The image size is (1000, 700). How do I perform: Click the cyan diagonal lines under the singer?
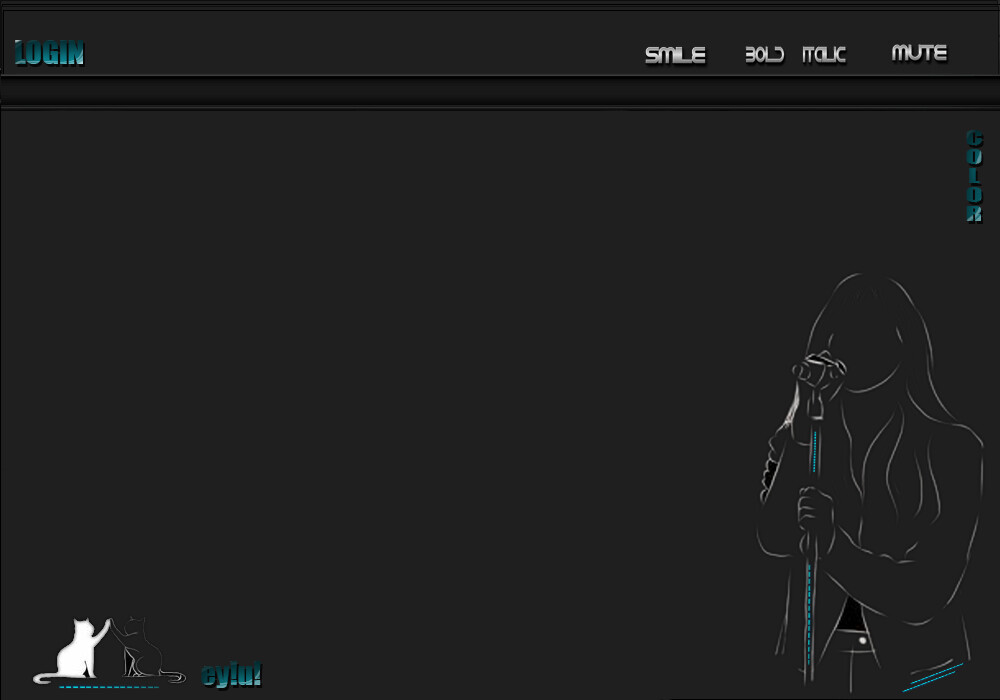[x=932, y=677]
